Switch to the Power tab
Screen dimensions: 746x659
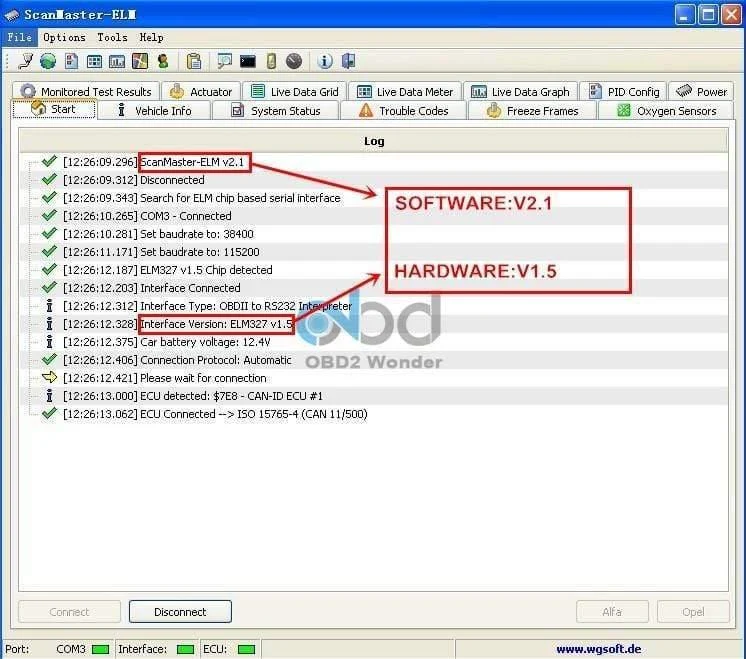(701, 91)
